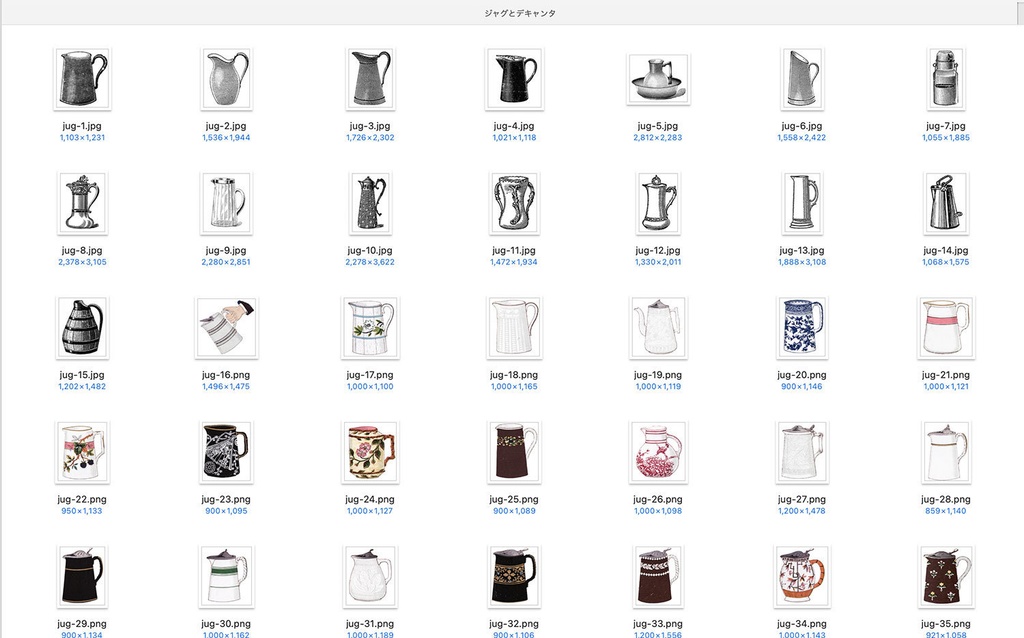The width and height of the screenshot is (1024, 638).
Task: Select the jug-15.jpg barrel jug image
Action: tap(82, 328)
